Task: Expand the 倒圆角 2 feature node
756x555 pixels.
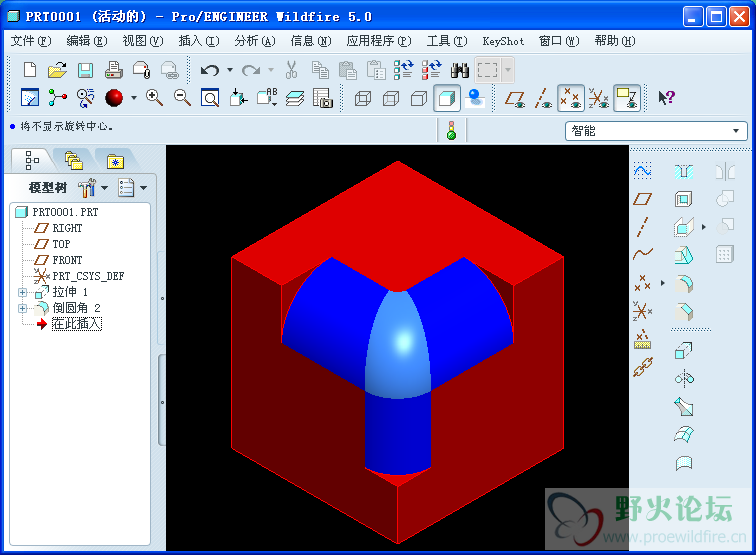Action: (22, 308)
